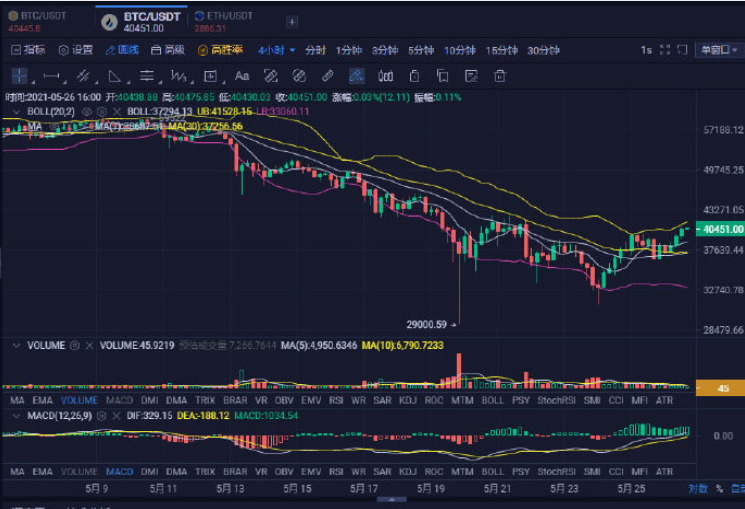Remove the VOLUME indicator with its X
This screenshot has height=509, width=745.
coord(89,346)
